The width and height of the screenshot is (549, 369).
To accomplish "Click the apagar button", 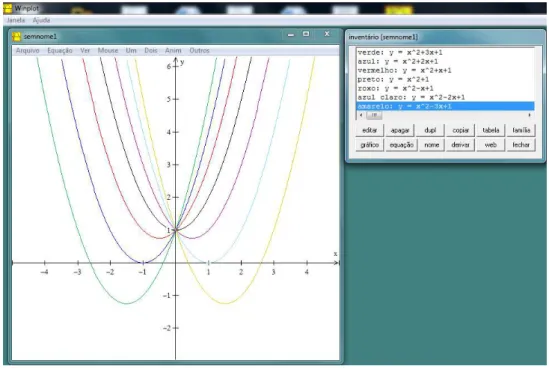I will pos(400,130).
